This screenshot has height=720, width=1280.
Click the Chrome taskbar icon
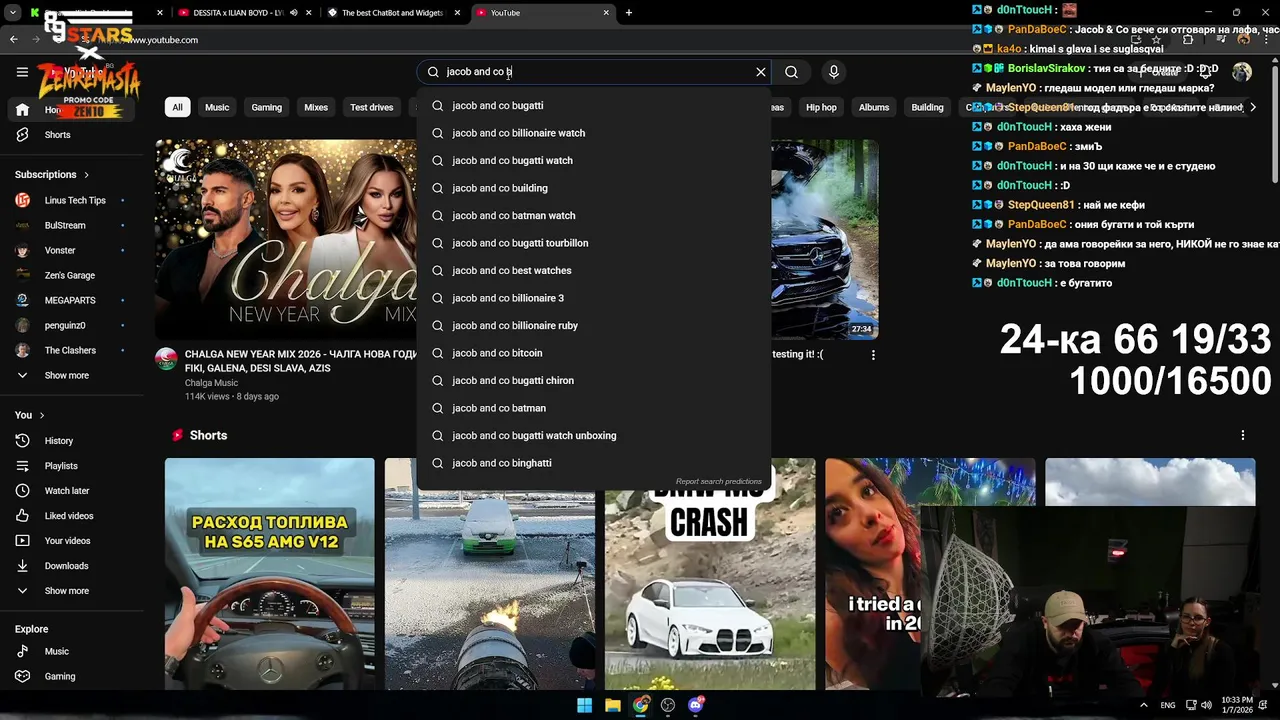tap(640, 705)
